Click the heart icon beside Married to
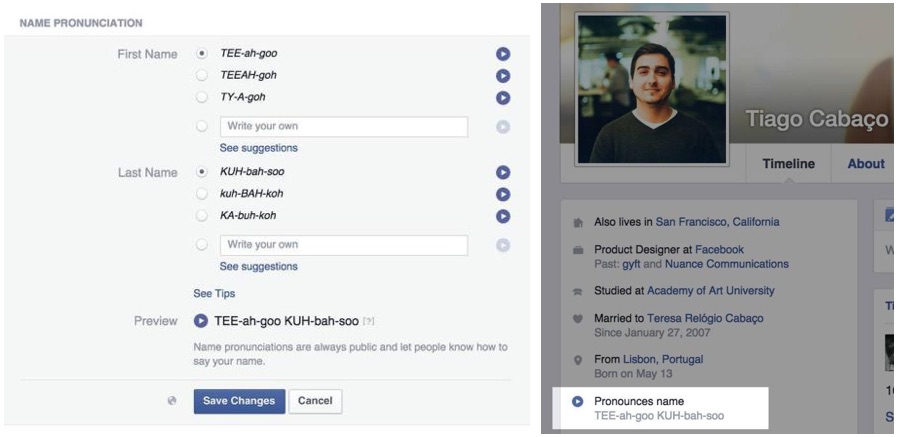The height and width of the screenshot is (437, 899). [x=578, y=319]
